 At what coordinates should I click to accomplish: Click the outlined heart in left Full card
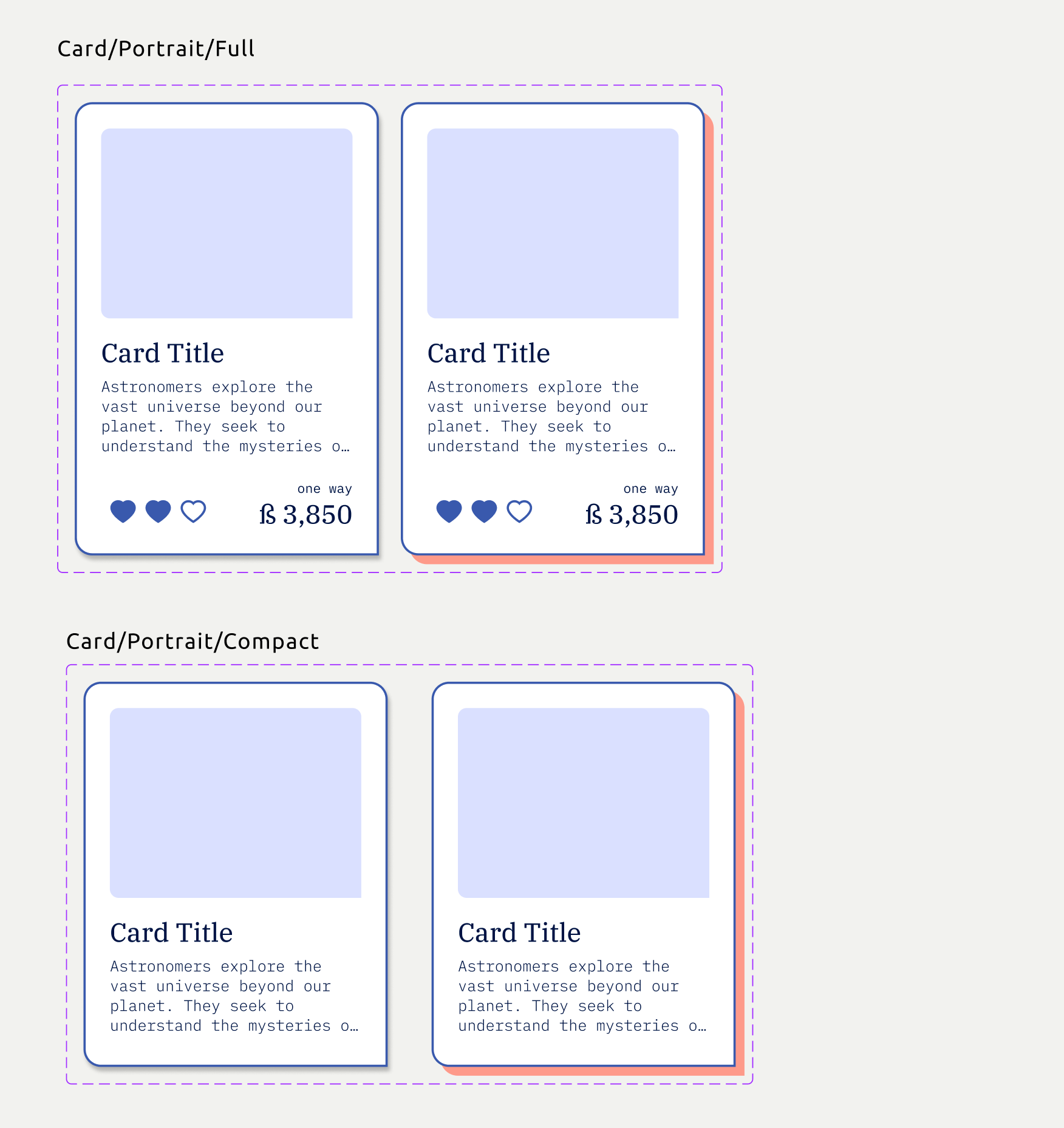click(194, 511)
